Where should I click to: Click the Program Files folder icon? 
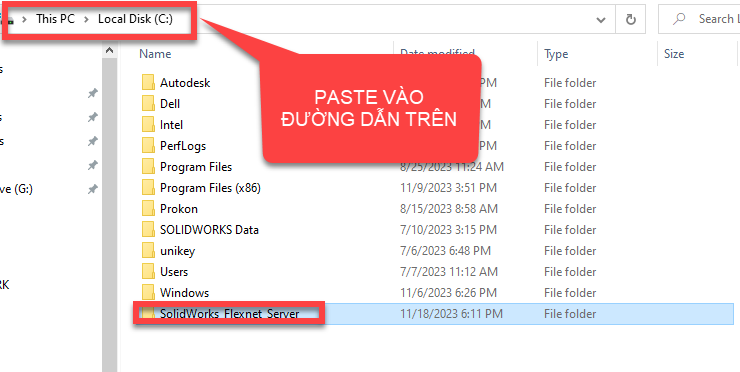[148, 167]
